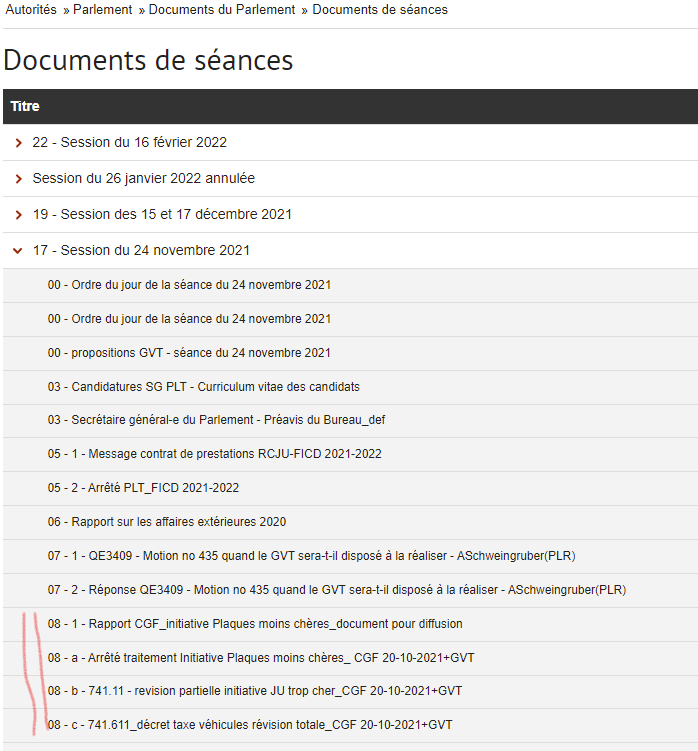Image resolution: width=698 pixels, height=751 pixels.
Task: Click the Documents de séances breadcrumb
Action: (x=380, y=10)
